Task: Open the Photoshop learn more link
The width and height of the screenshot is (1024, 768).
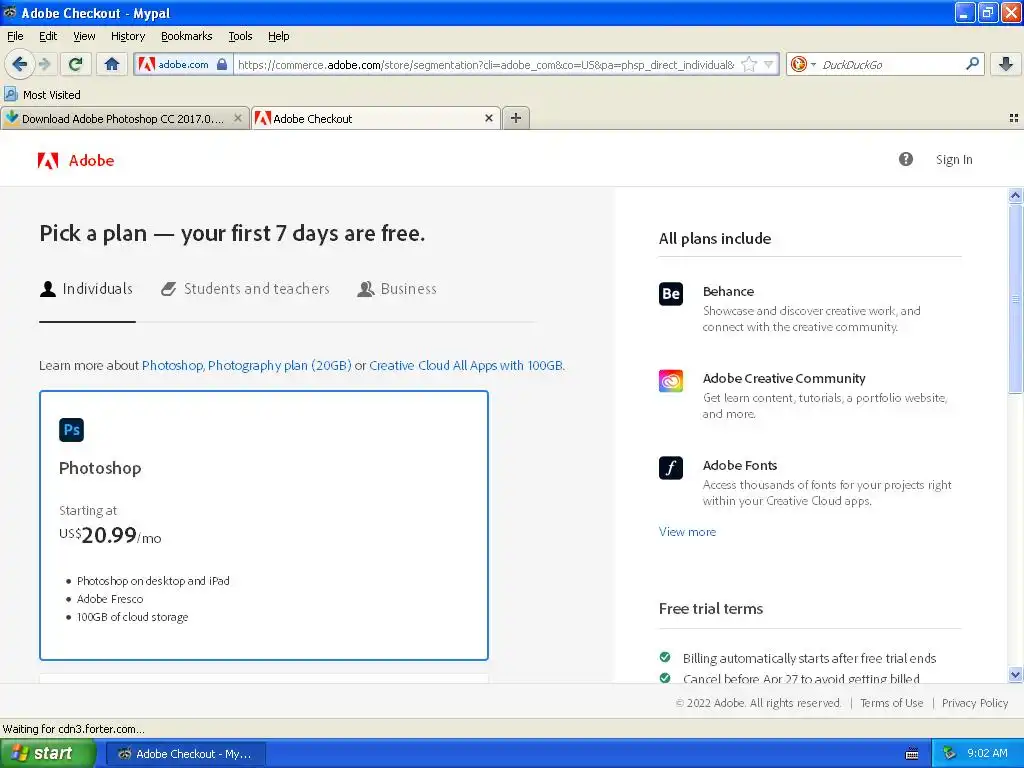Action: point(172,365)
